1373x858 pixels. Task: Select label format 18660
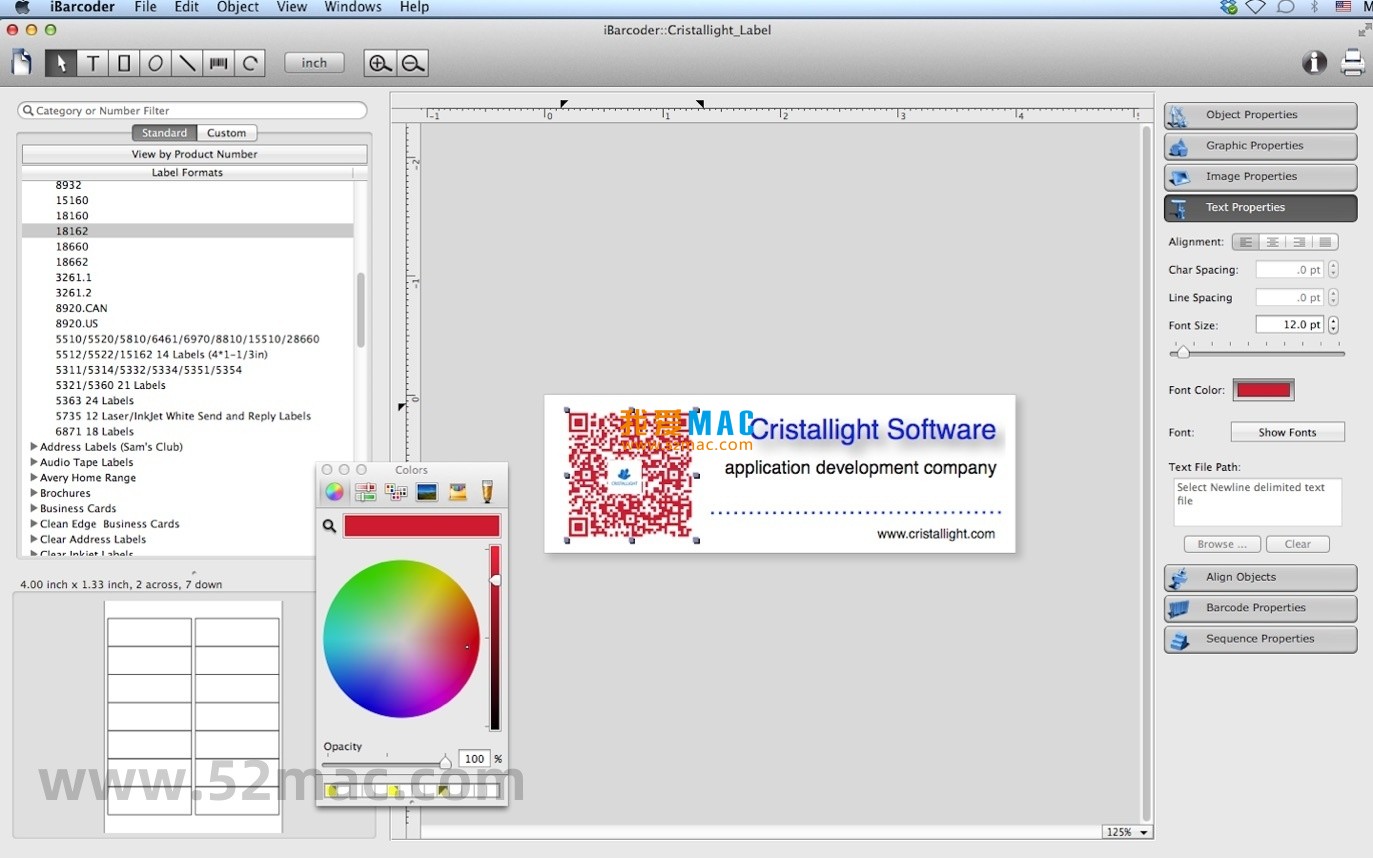click(x=72, y=246)
